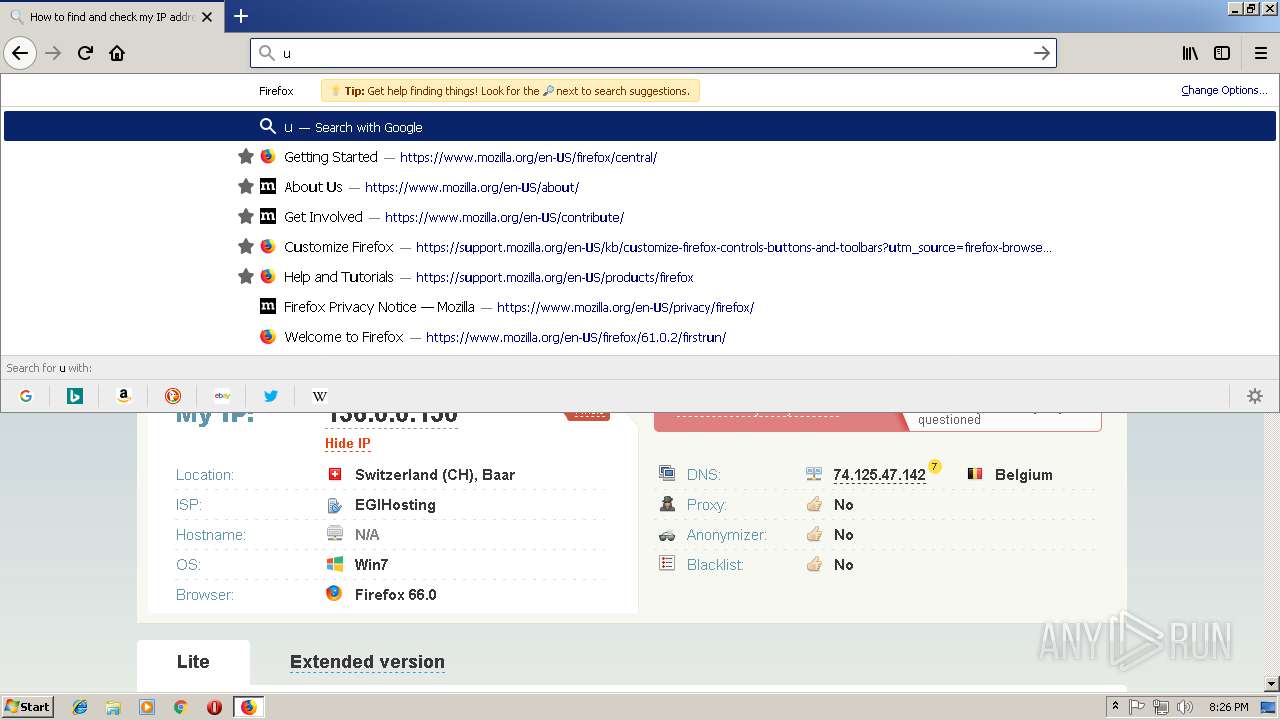Search with Twitter one-off icon
This screenshot has height=720, width=1280.
point(270,396)
